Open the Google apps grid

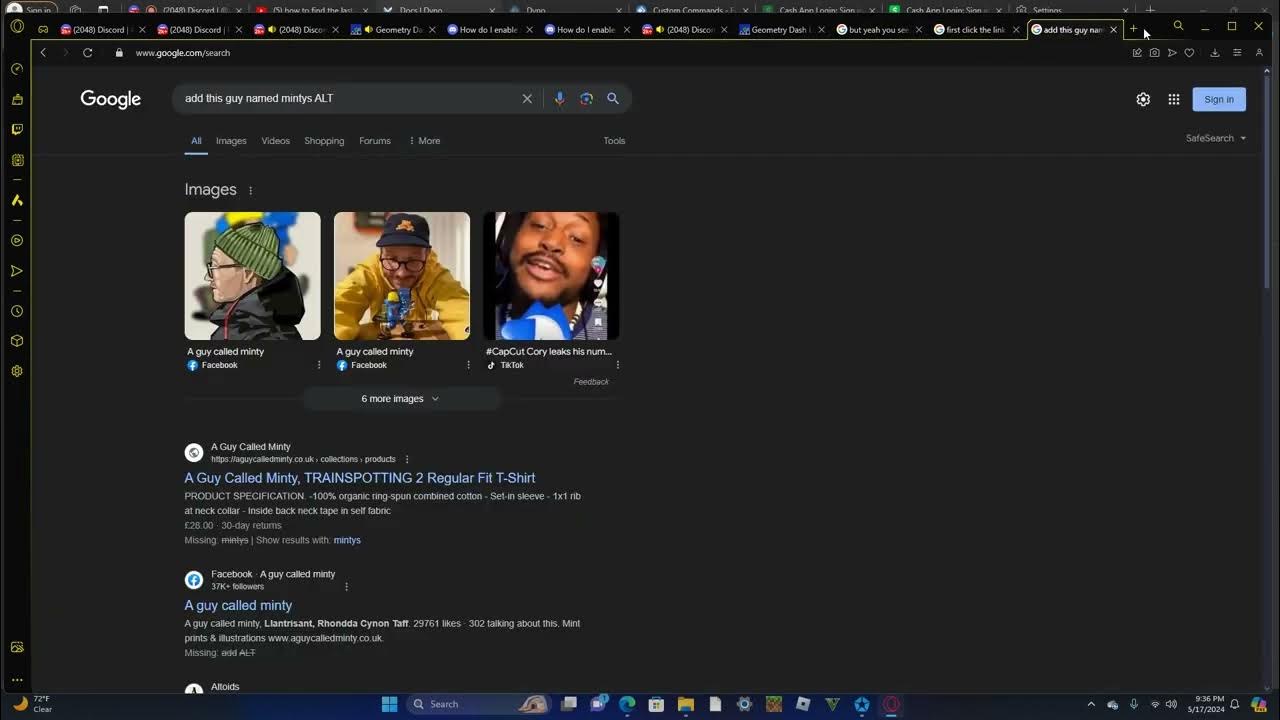1174,99
